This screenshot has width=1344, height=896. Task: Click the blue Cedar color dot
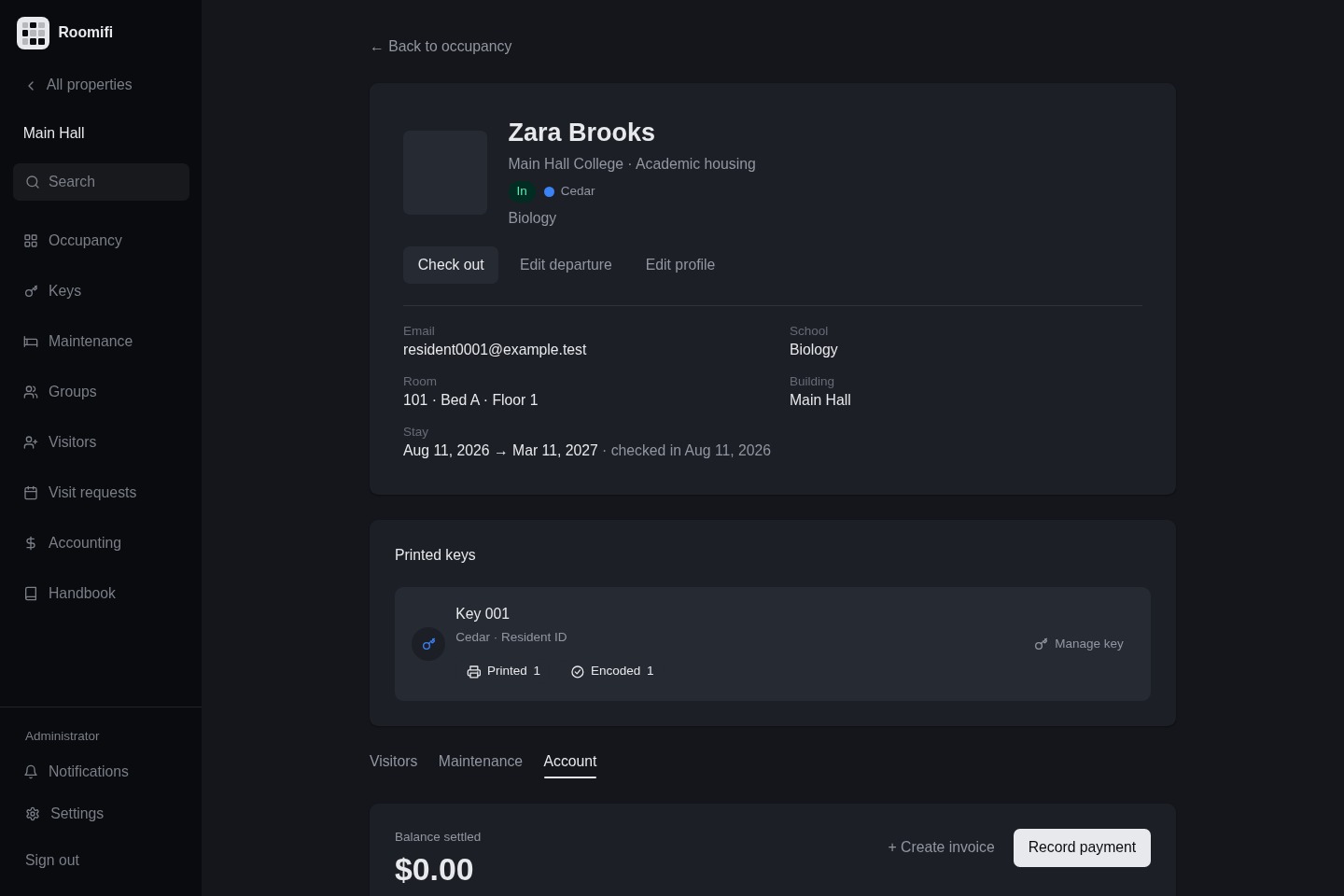point(549,191)
